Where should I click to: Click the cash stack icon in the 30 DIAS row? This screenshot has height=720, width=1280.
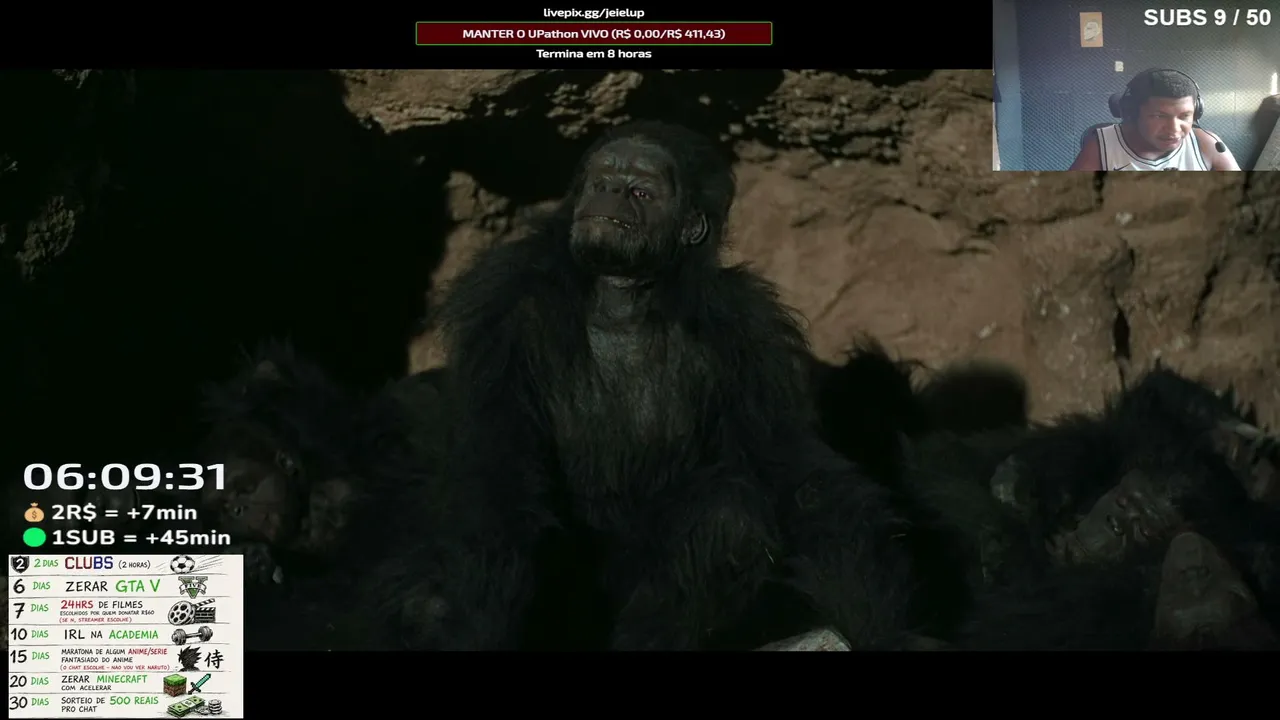[194, 706]
